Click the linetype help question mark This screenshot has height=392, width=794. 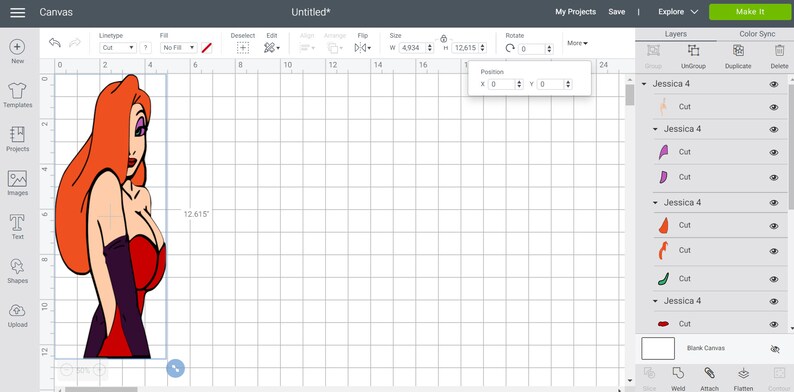tap(145, 48)
